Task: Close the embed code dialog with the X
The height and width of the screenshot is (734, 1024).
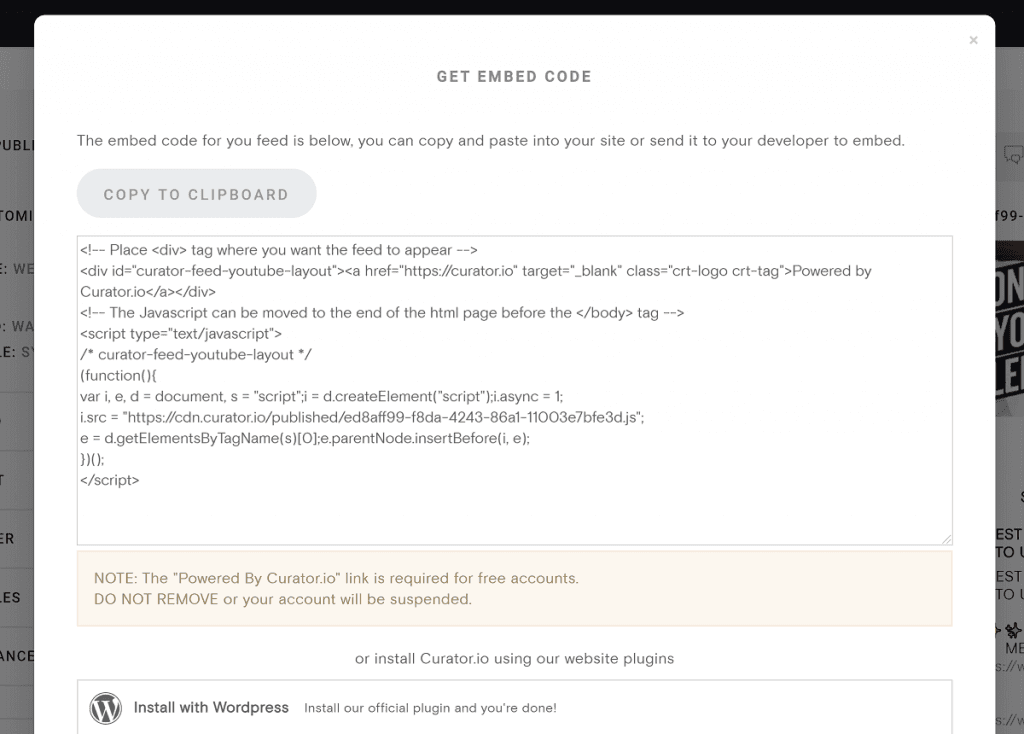Action: point(973,40)
